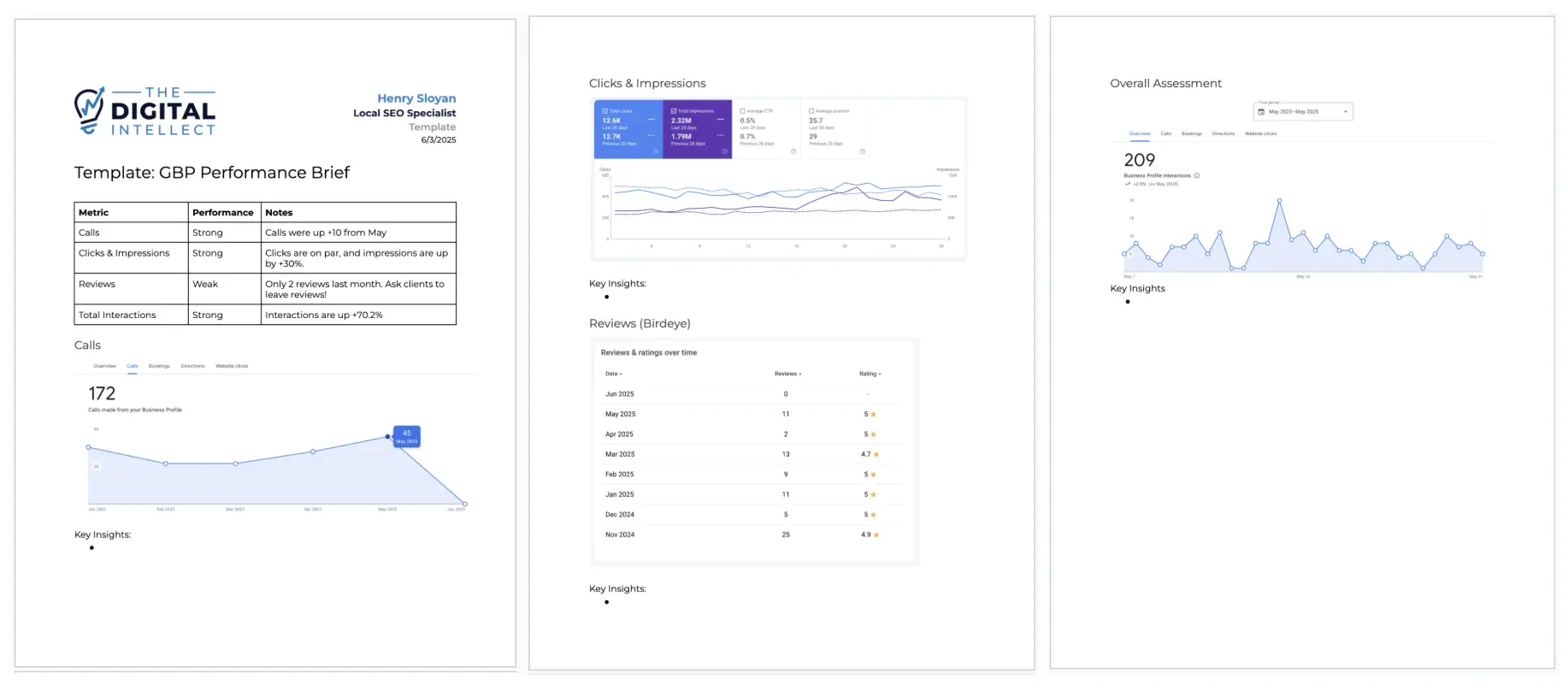Enable the Average position checkbox
Image resolution: width=1568 pixels, height=696 pixels.
click(x=811, y=111)
